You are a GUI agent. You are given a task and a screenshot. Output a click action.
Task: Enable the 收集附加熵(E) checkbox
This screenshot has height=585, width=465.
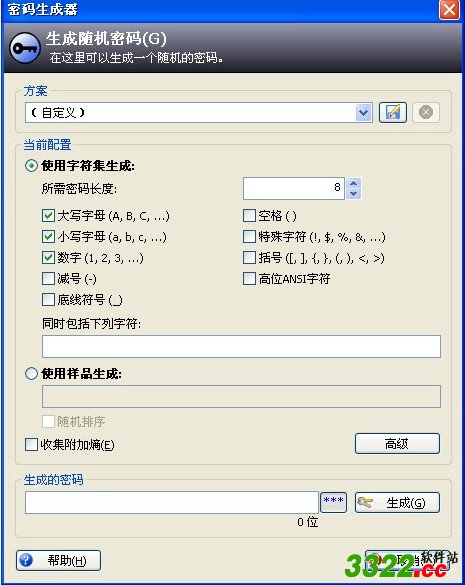click(x=31, y=444)
